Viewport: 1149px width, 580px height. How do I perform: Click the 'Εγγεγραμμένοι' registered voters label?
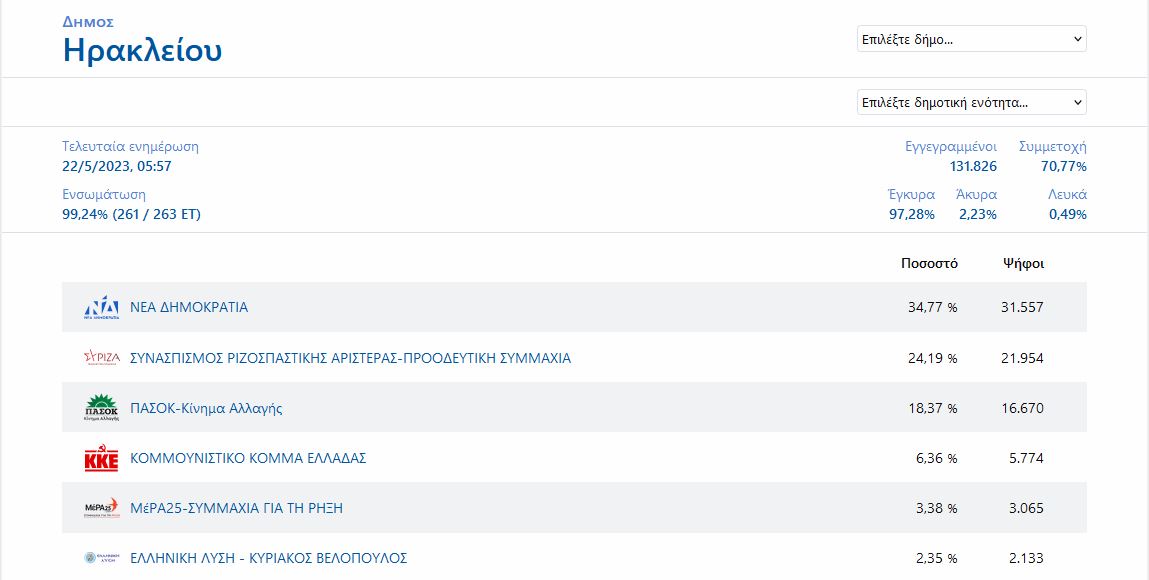(x=950, y=146)
